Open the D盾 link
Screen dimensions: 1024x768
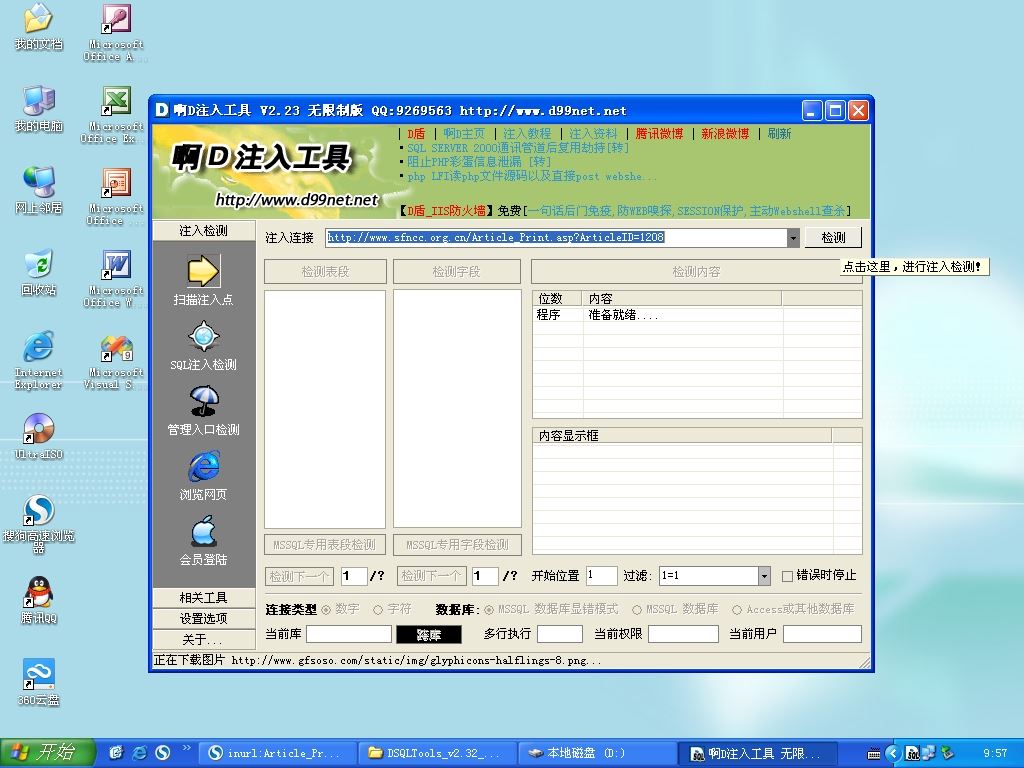coord(416,134)
